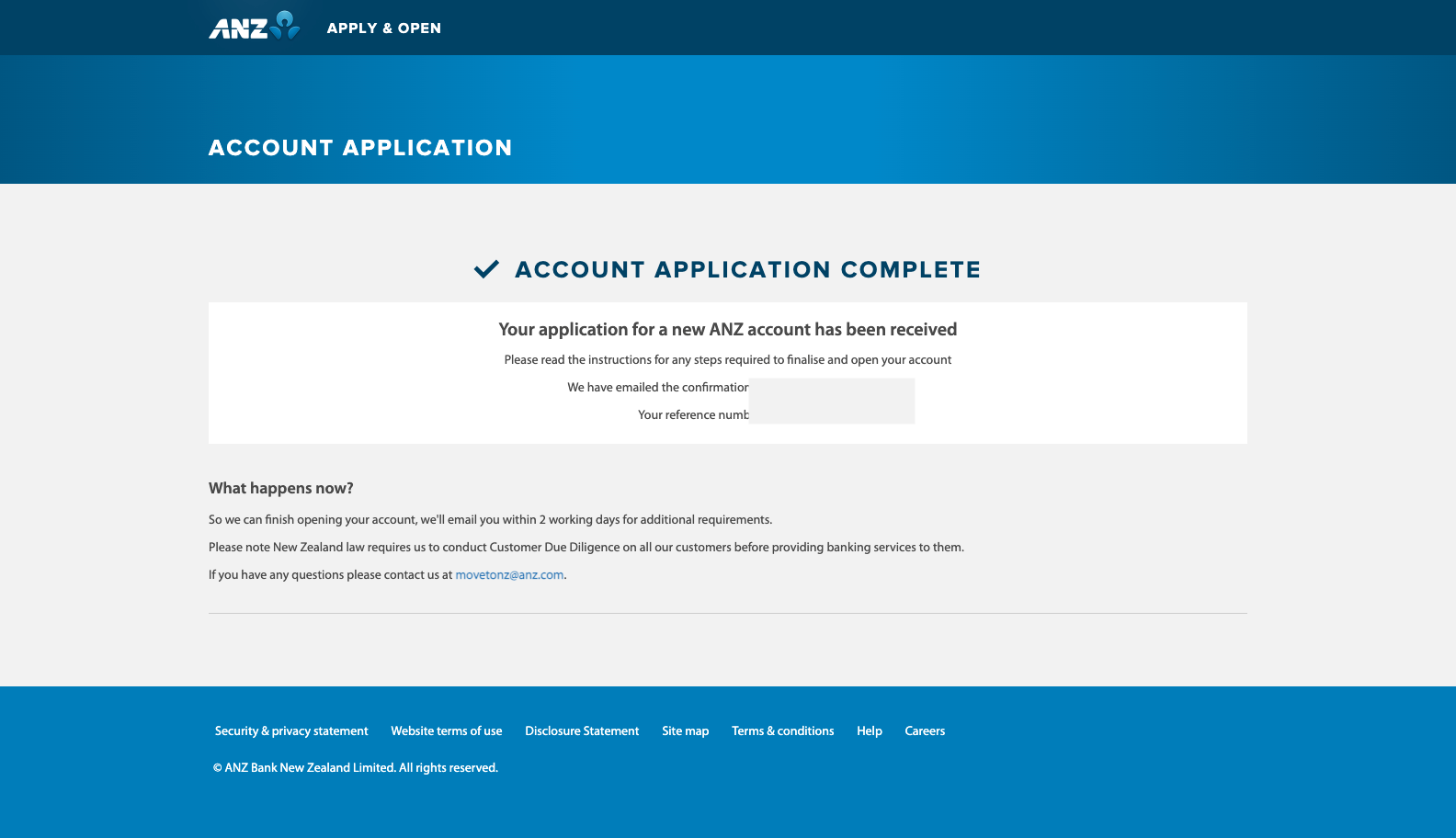Click the ANZ Bank New Zealand copyright notice
This screenshot has width=1456, height=838.
coord(356,768)
